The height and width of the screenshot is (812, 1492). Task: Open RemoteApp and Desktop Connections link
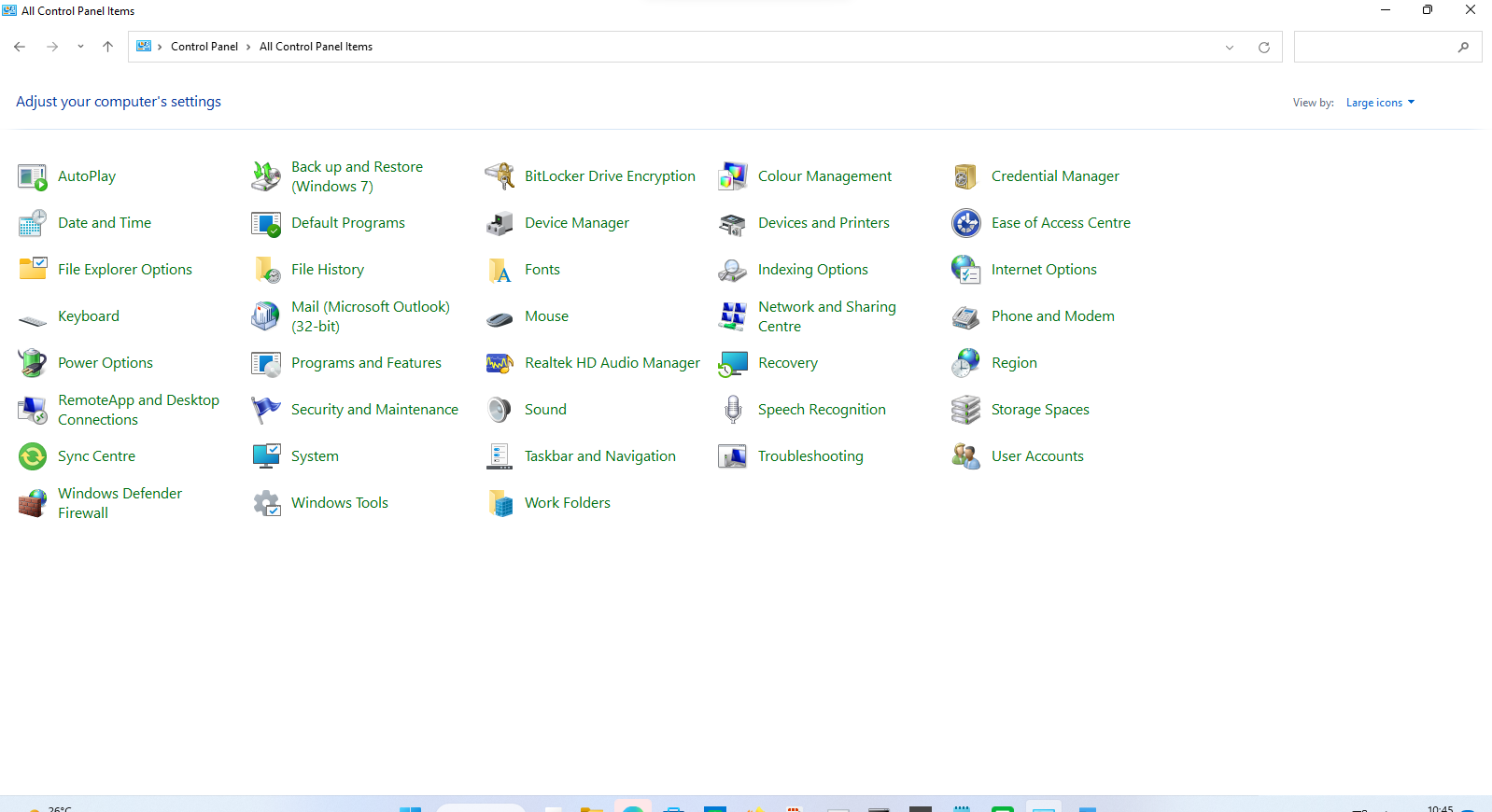(x=138, y=410)
